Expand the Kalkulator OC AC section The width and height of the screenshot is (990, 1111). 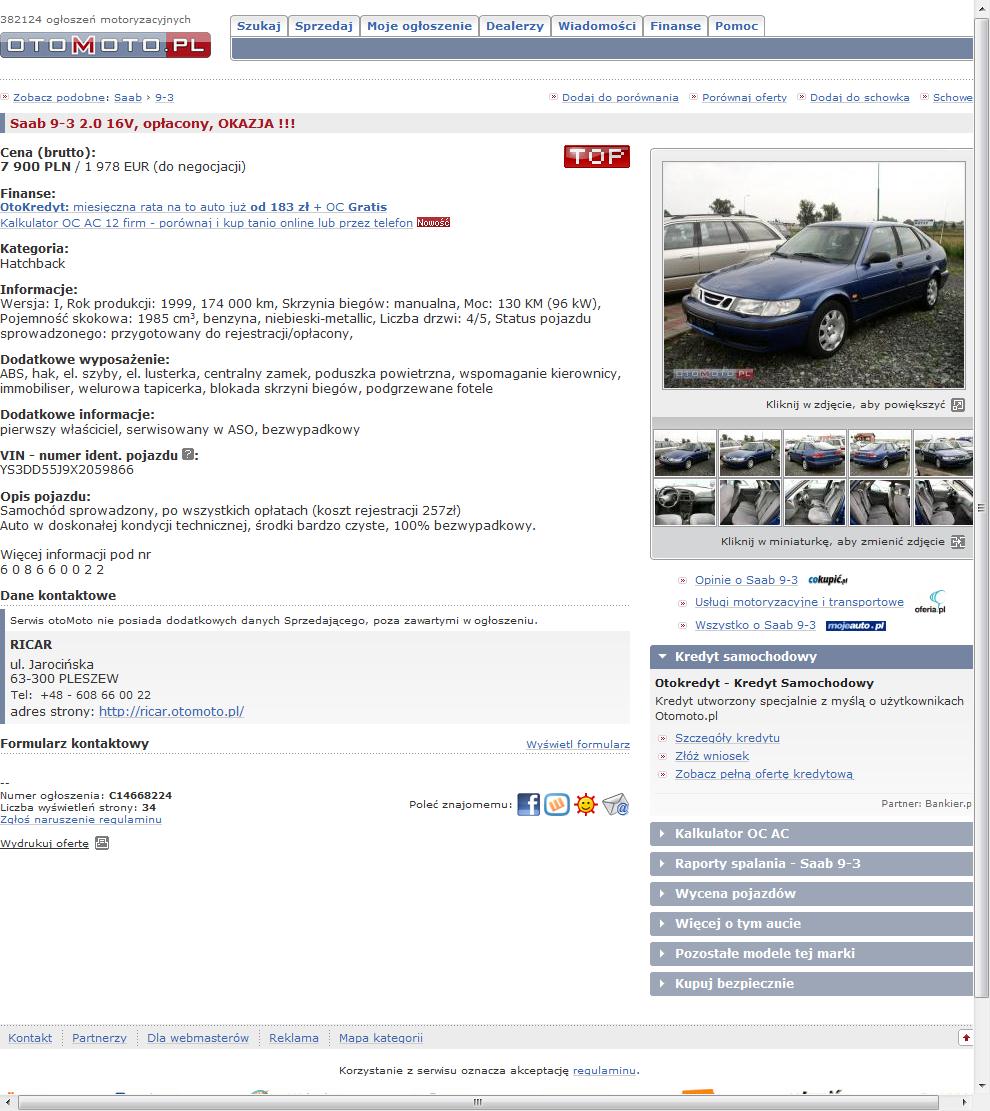click(x=811, y=834)
